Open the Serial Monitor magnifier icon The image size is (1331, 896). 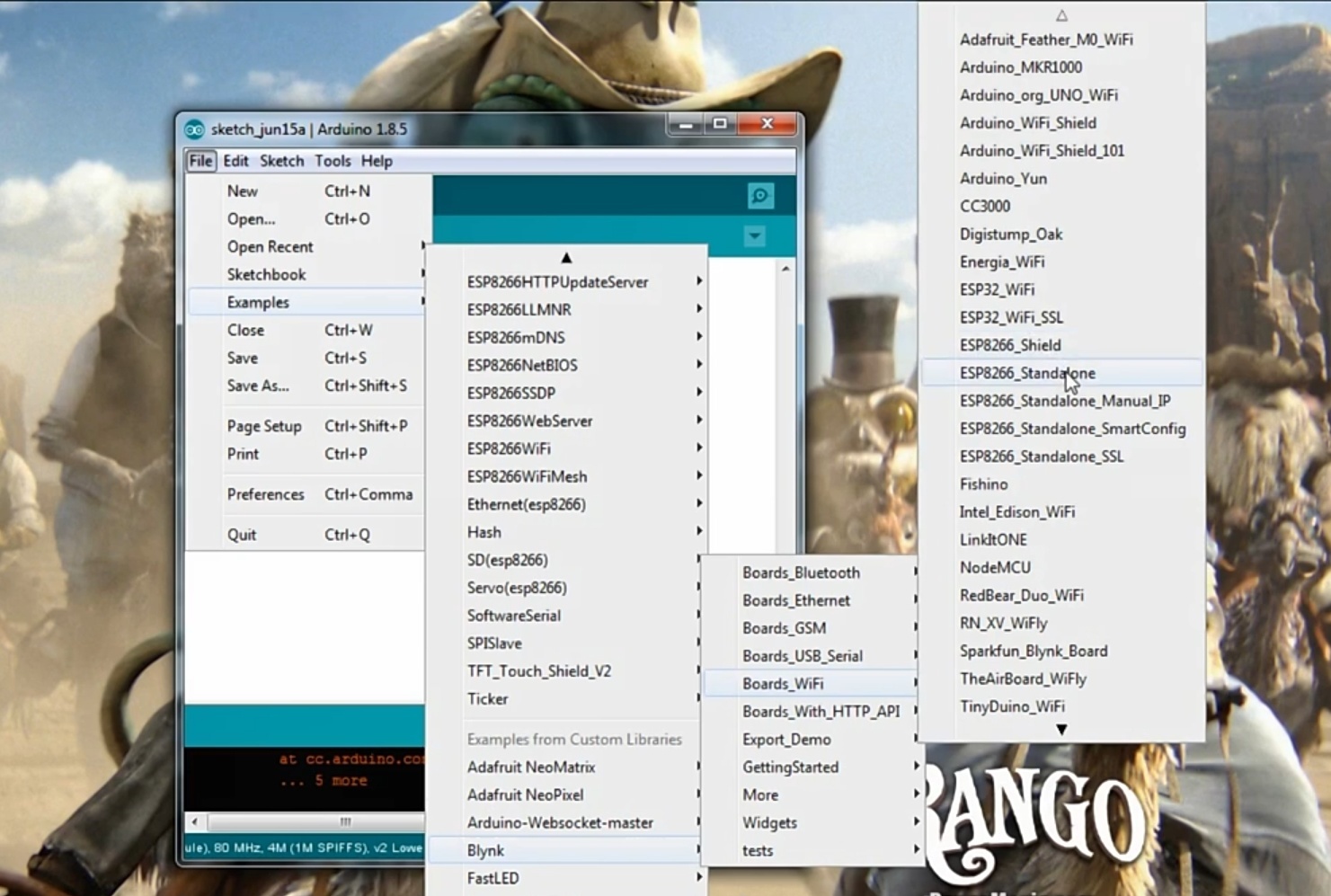click(760, 196)
